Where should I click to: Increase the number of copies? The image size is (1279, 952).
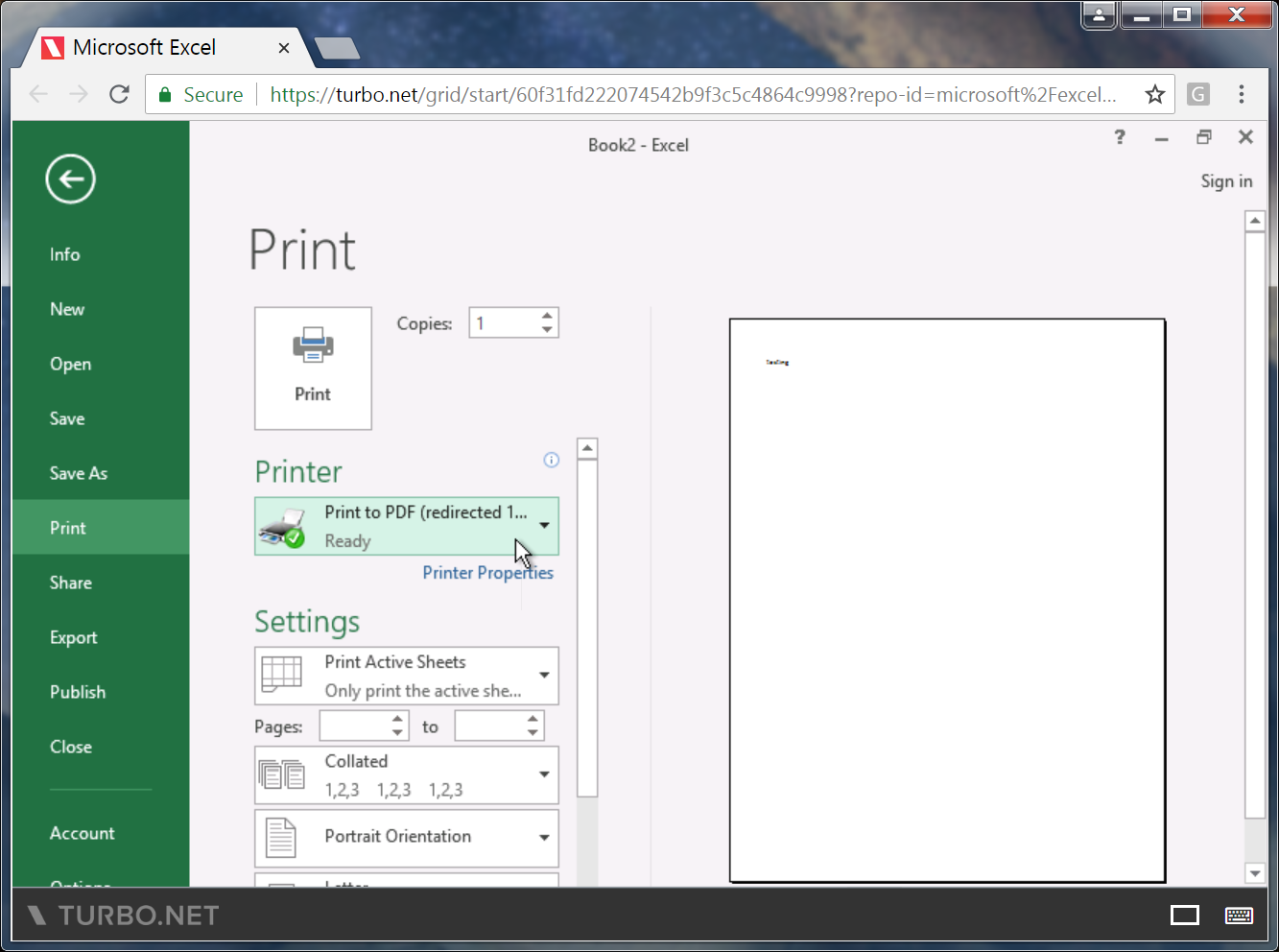(547, 316)
